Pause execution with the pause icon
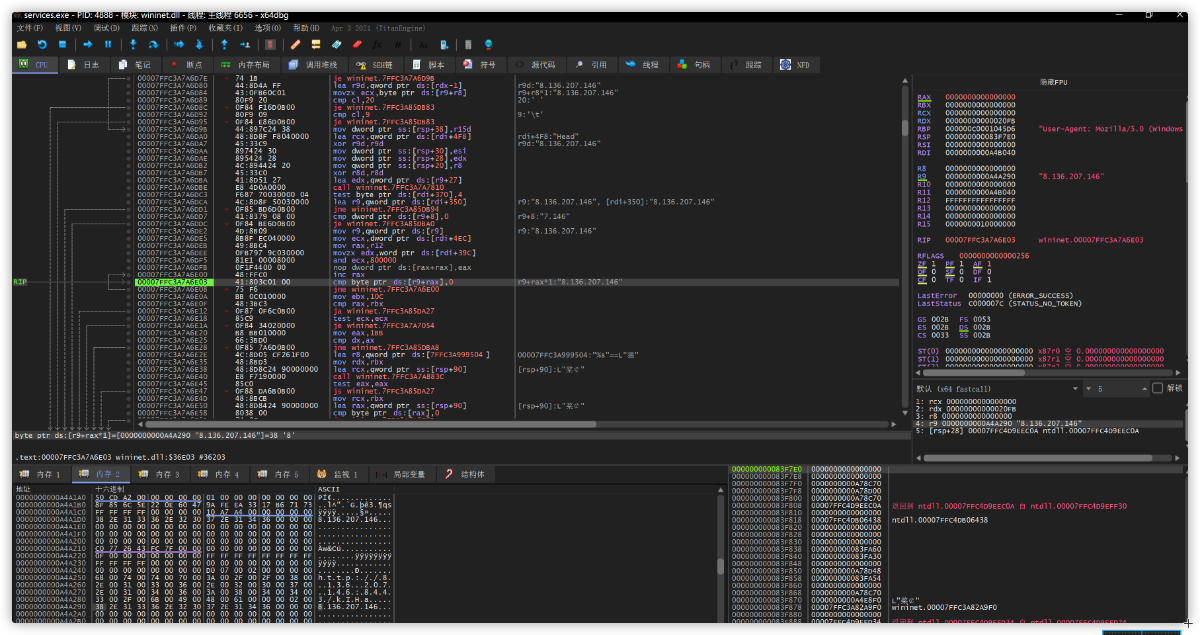The image size is (1200, 635). [x=108, y=45]
